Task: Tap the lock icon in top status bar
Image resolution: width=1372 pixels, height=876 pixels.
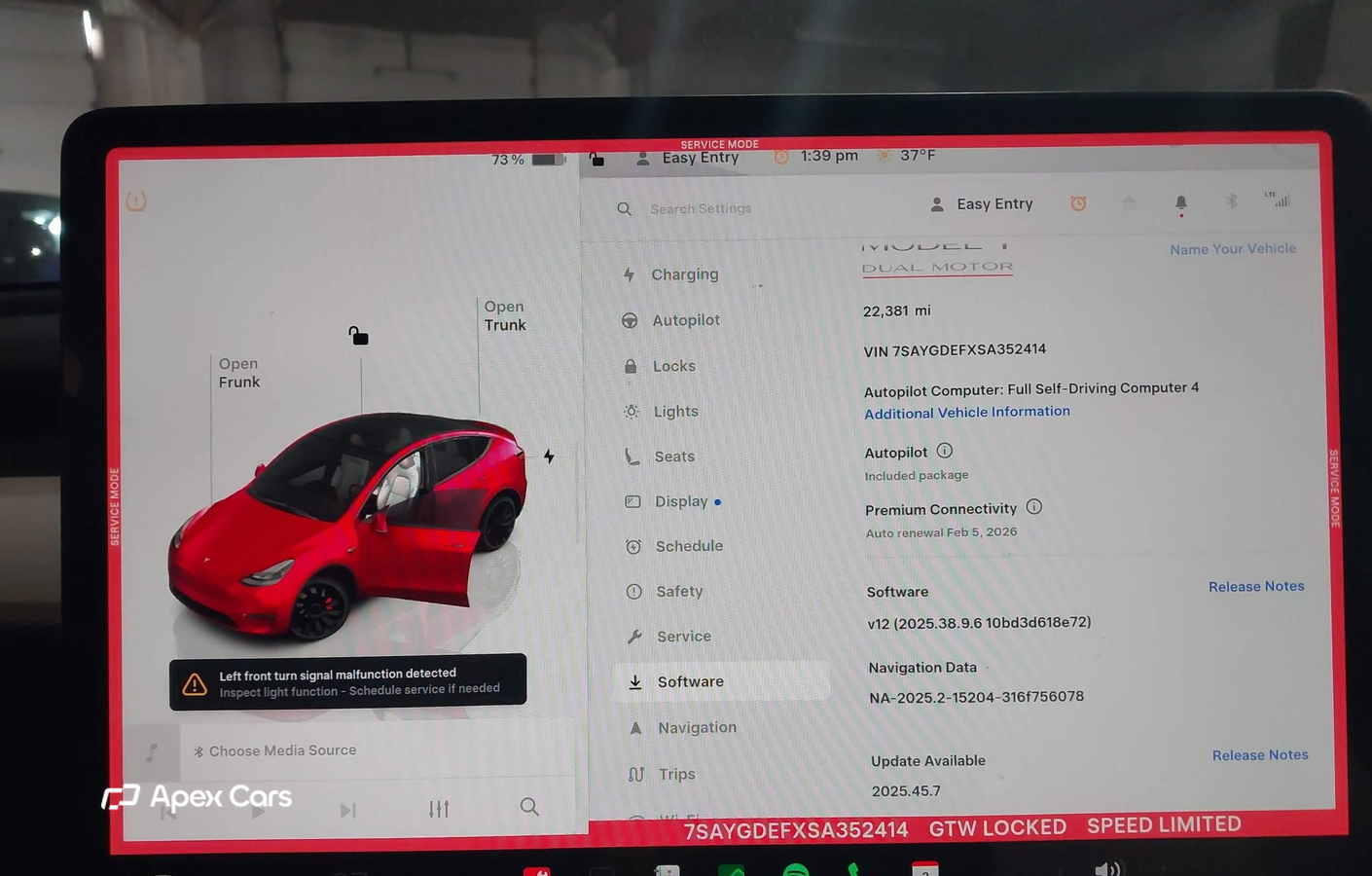Action: pyautogui.click(x=597, y=158)
